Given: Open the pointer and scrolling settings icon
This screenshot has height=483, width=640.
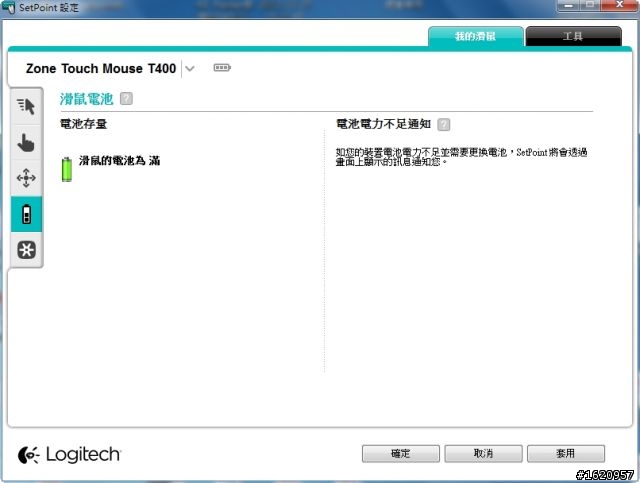Looking at the screenshot, I should coord(26,106).
